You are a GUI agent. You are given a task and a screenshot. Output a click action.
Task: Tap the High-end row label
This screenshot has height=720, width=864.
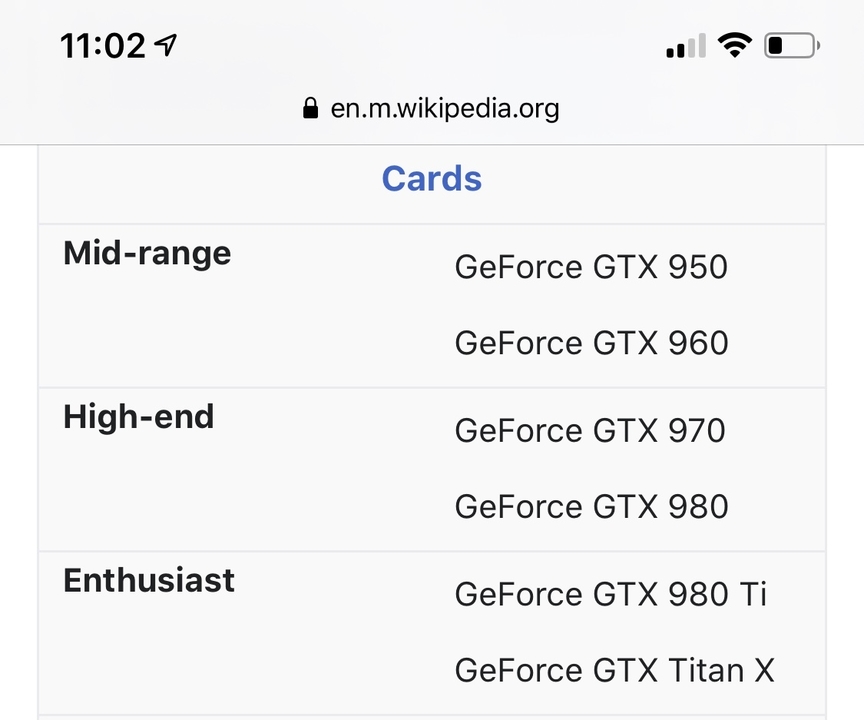[139, 416]
